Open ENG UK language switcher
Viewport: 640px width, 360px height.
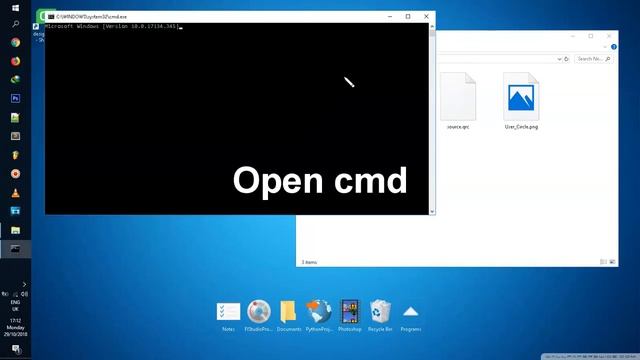[x=15, y=305]
